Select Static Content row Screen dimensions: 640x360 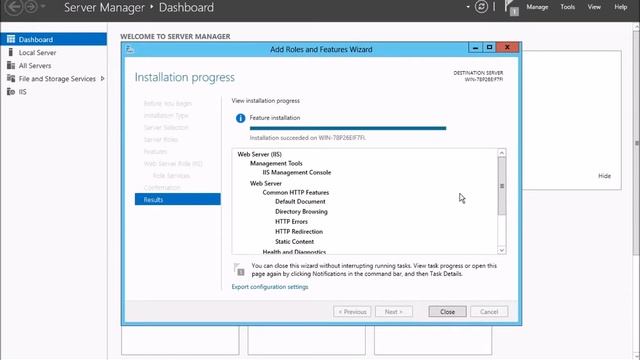click(x=294, y=241)
